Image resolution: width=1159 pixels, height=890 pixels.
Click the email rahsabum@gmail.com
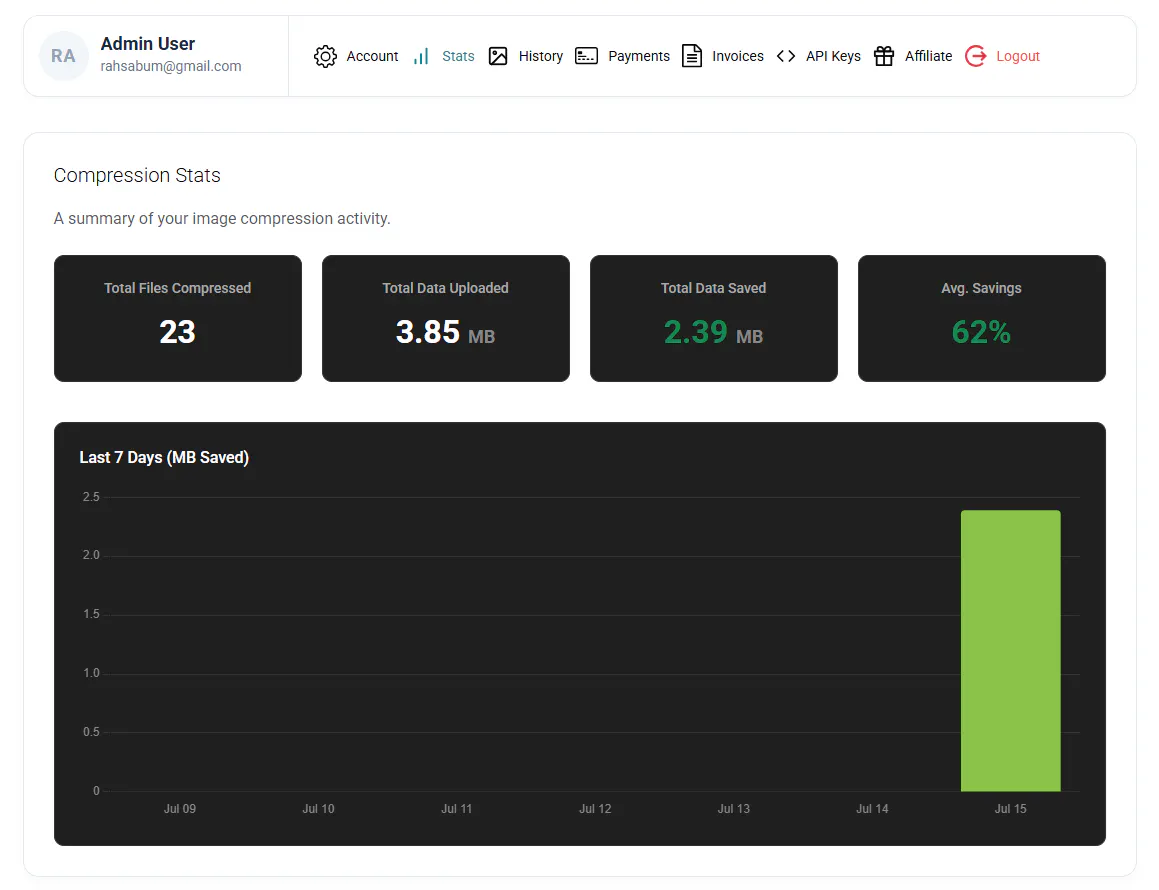[x=171, y=67]
